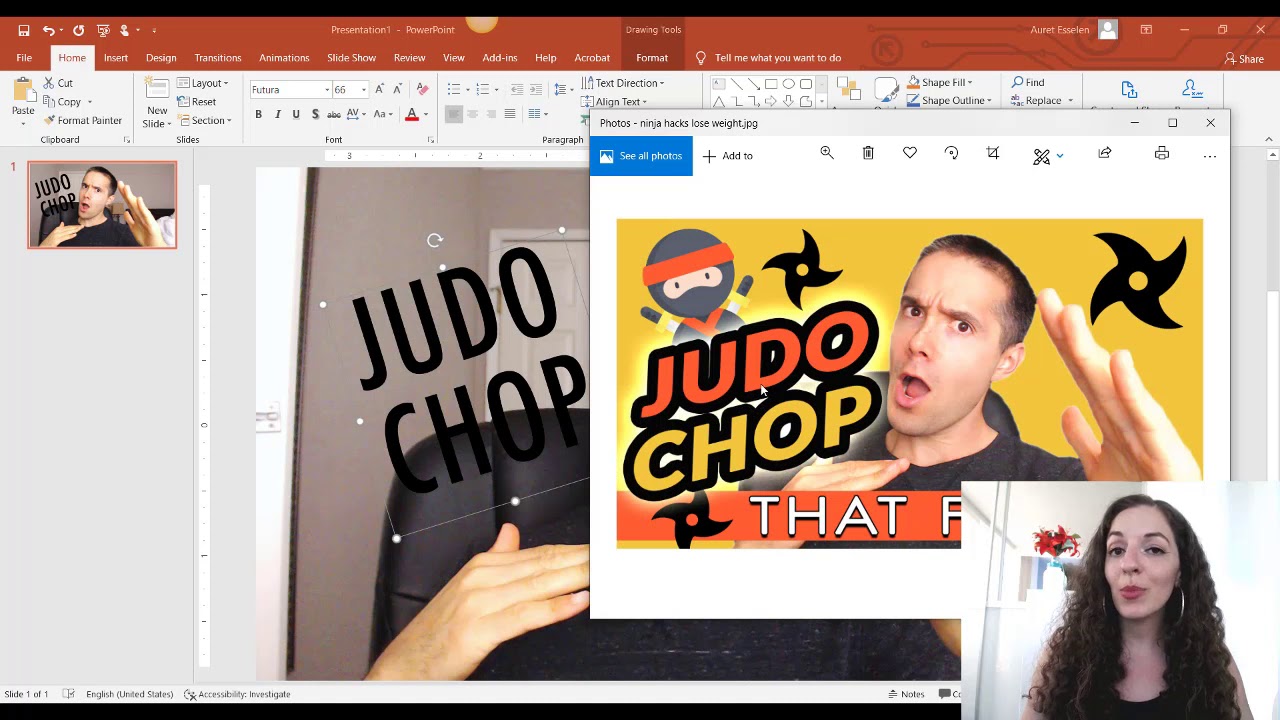Insert a New Slide

[x=157, y=104]
